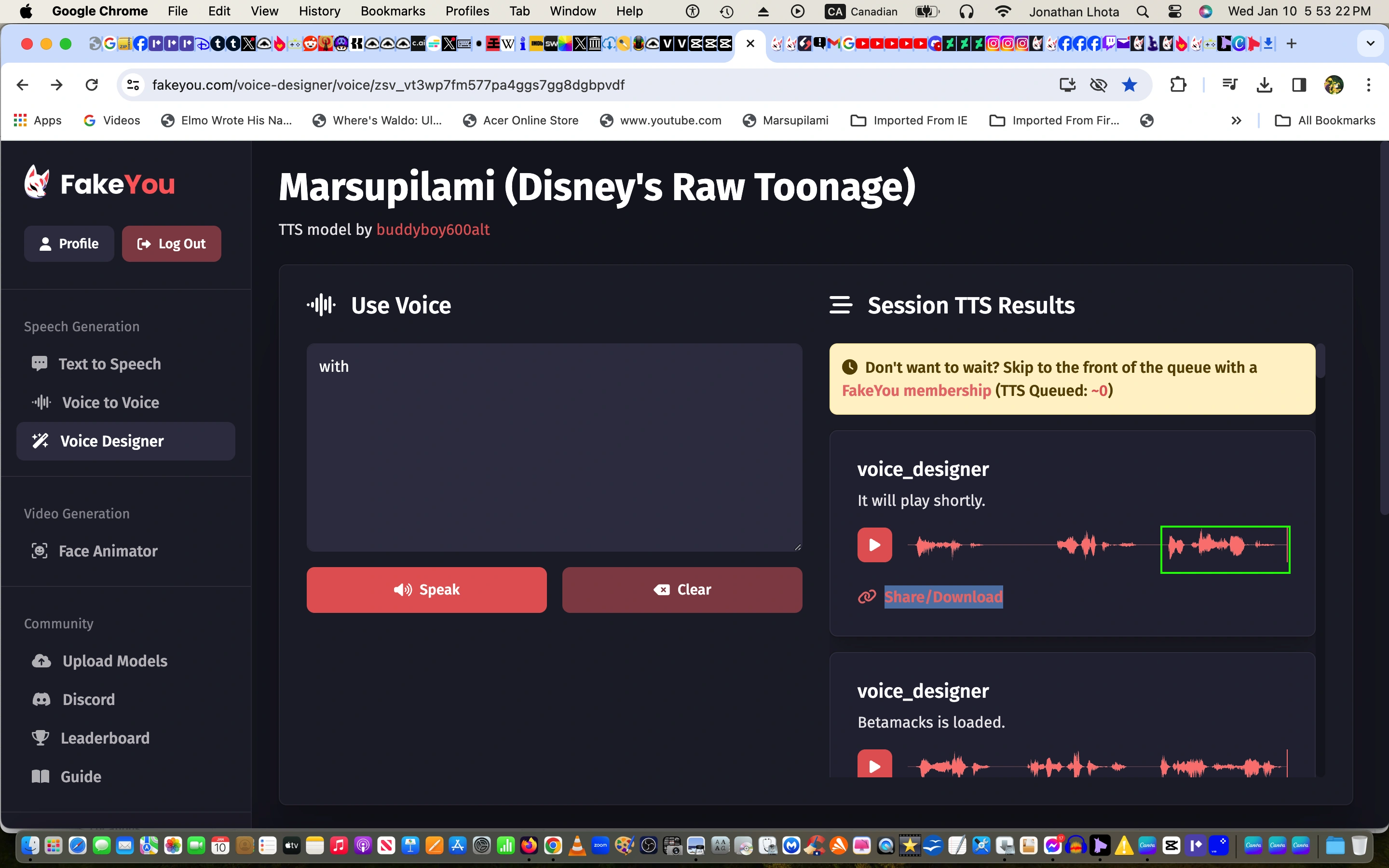1389x868 pixels.
Task: Click the Voice Designer magic wand icon
Action: [40, 441]
